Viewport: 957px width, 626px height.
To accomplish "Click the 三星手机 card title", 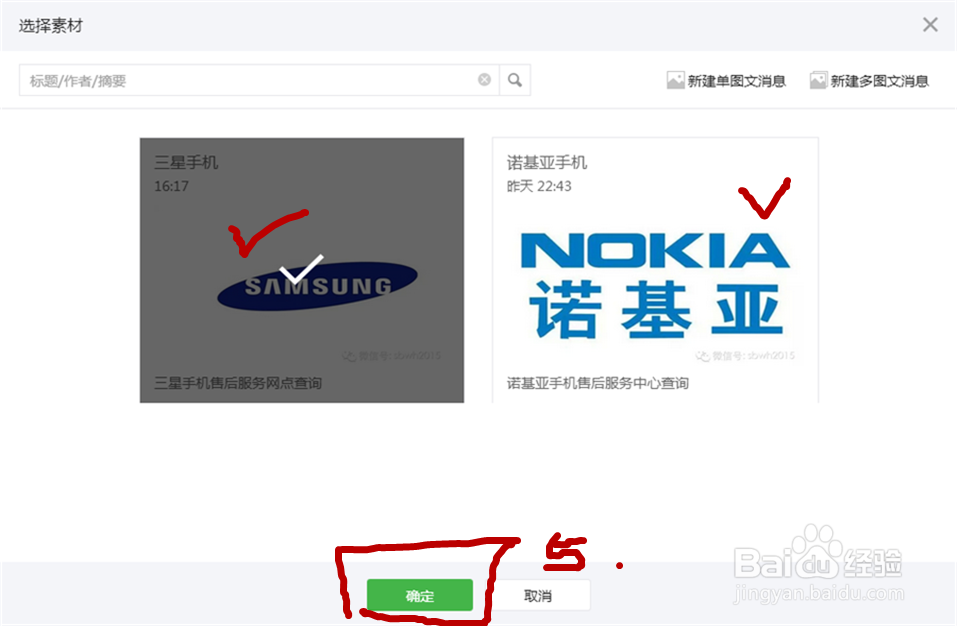I will click(x=186, y=162).
